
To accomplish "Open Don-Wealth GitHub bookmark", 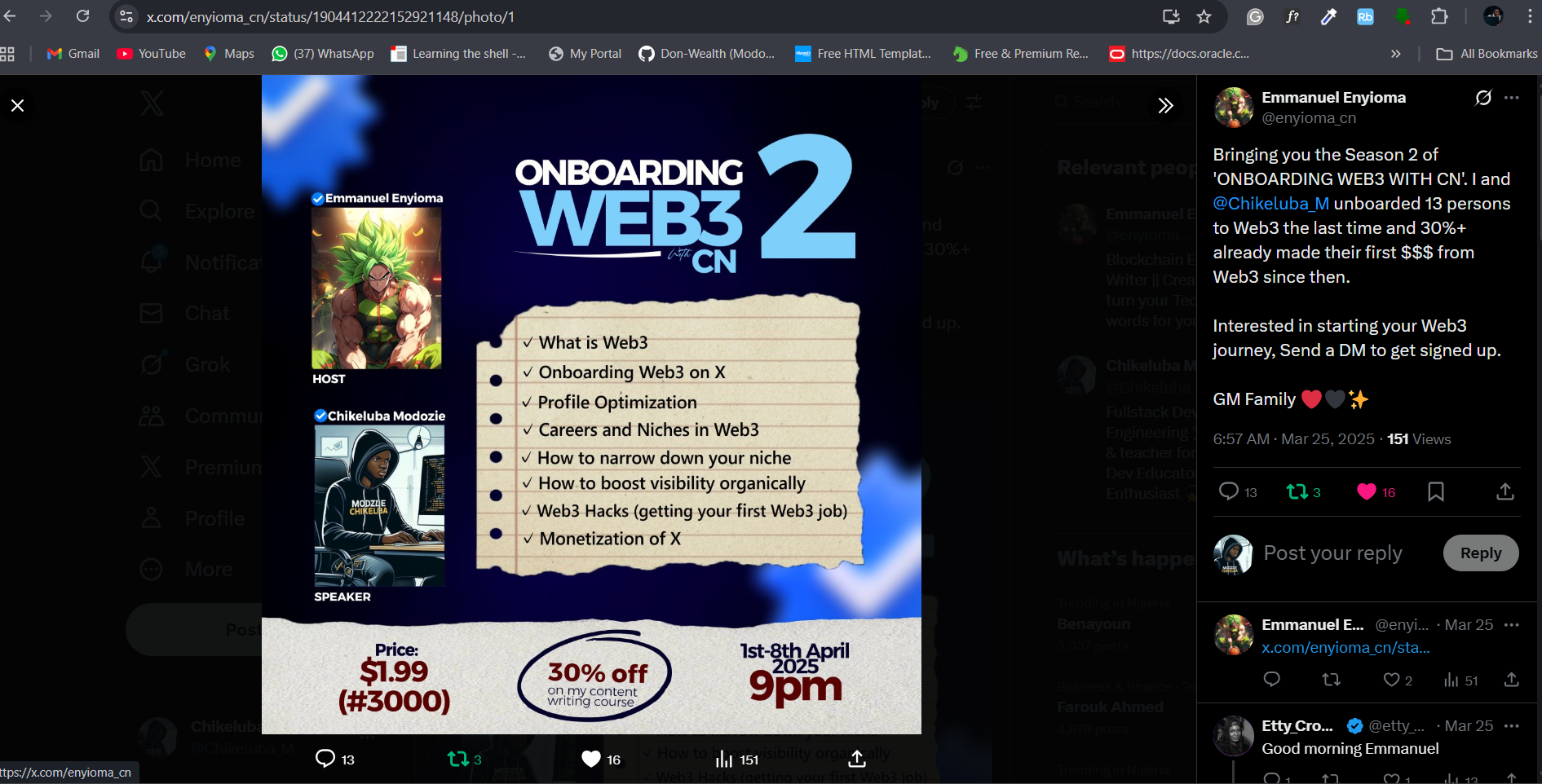I will click(x=706, y=54).
